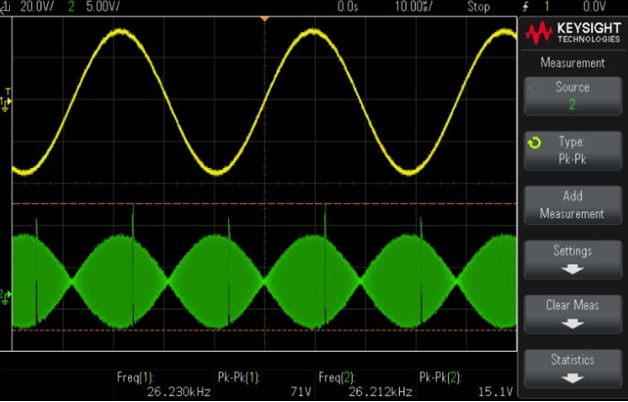Click the 0.0s horizontal delay readout
This screenshot has height=402, width=628.
point(347,6)
